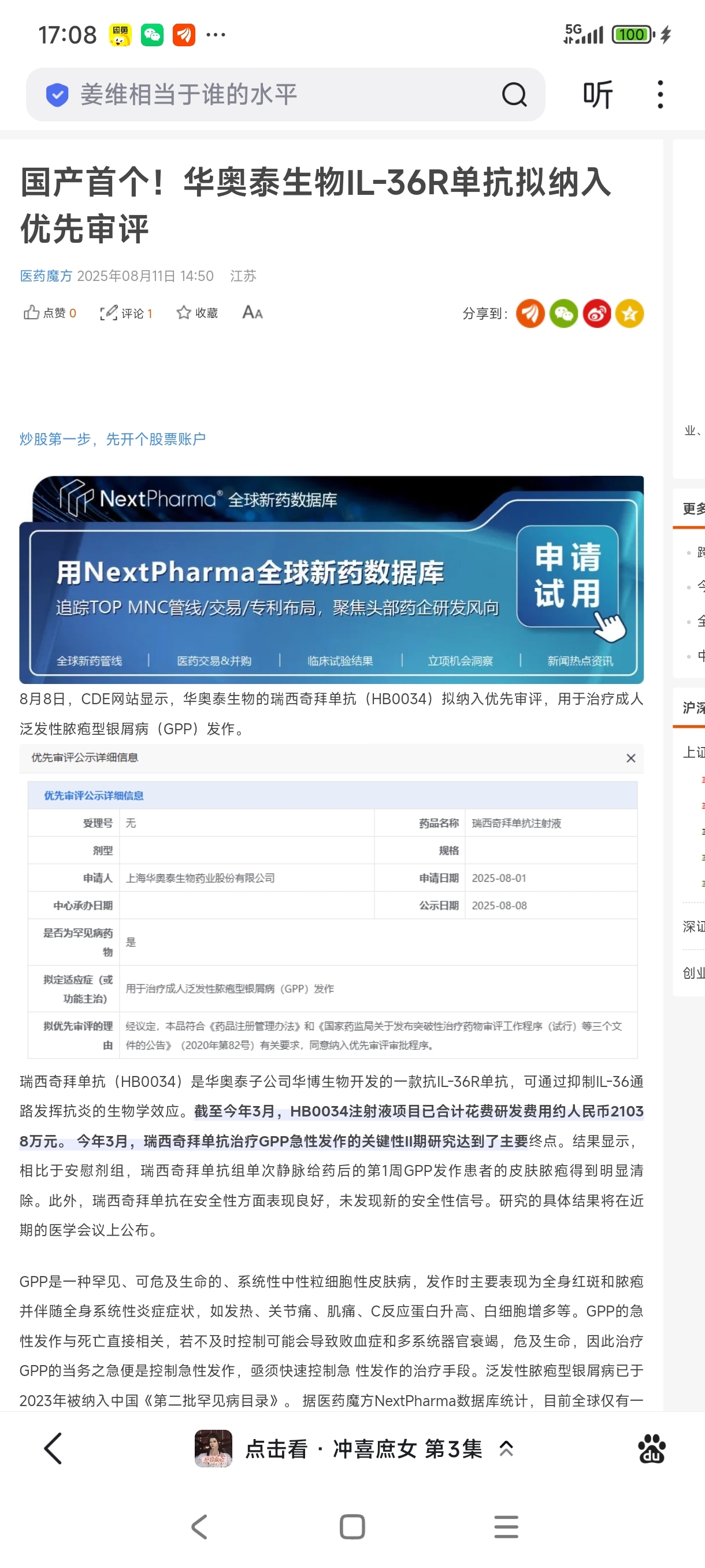Expand the double up-chevron beside 第3集
The height and width of the screenshot is (1568, 705).
pos(506,1449)
